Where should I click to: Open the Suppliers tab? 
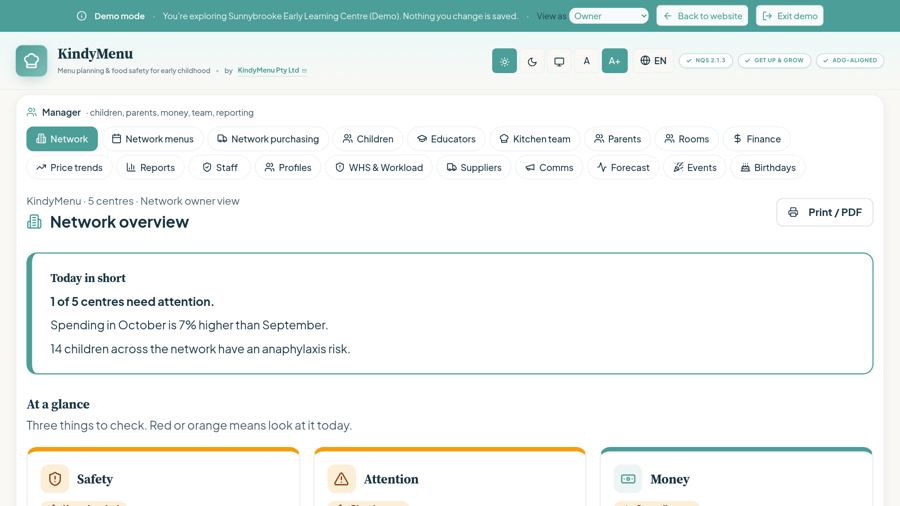click(474, 168)
